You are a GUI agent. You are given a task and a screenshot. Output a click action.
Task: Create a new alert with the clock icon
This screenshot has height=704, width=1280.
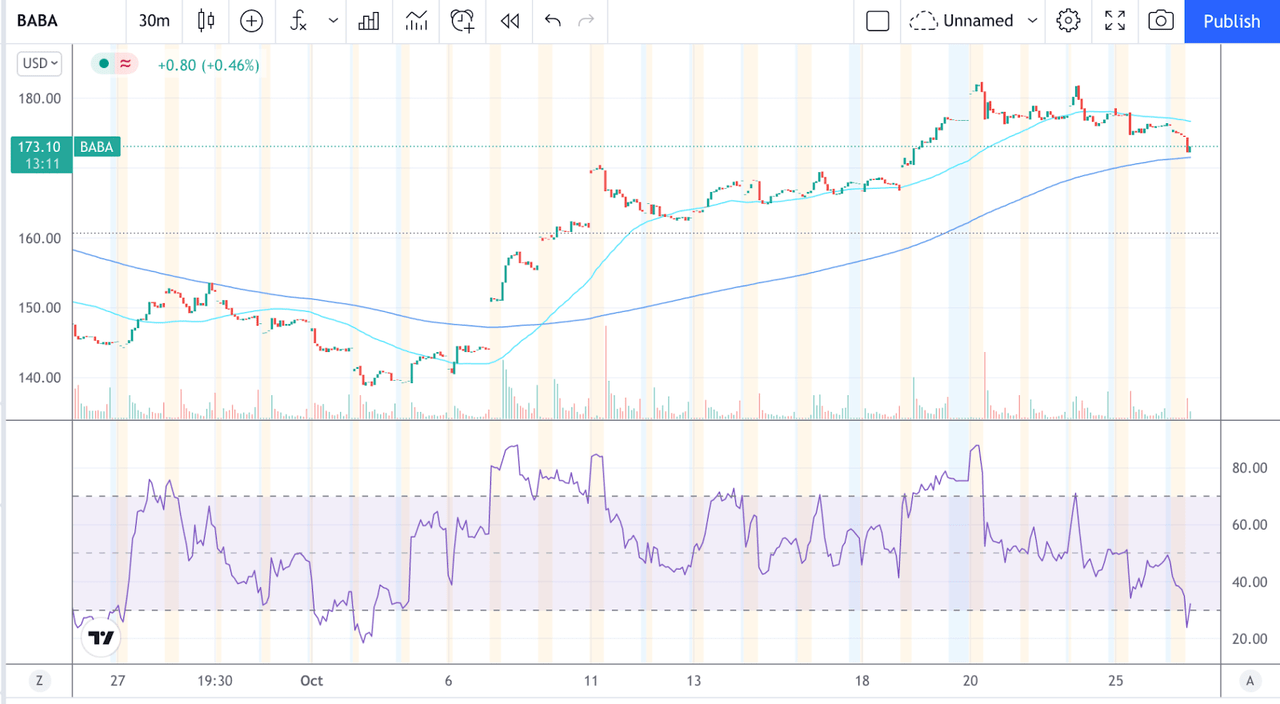pyautogui.click(x=462, y=20)
